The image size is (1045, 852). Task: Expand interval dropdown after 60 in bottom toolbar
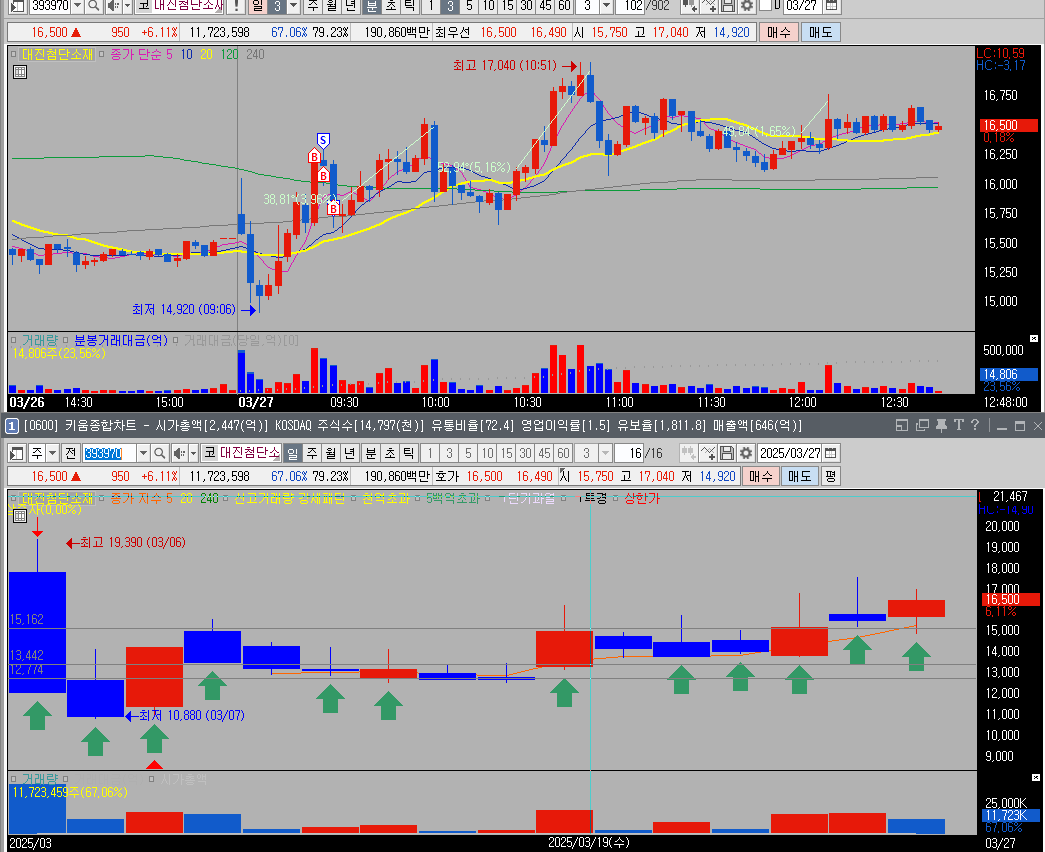point(605,453)
